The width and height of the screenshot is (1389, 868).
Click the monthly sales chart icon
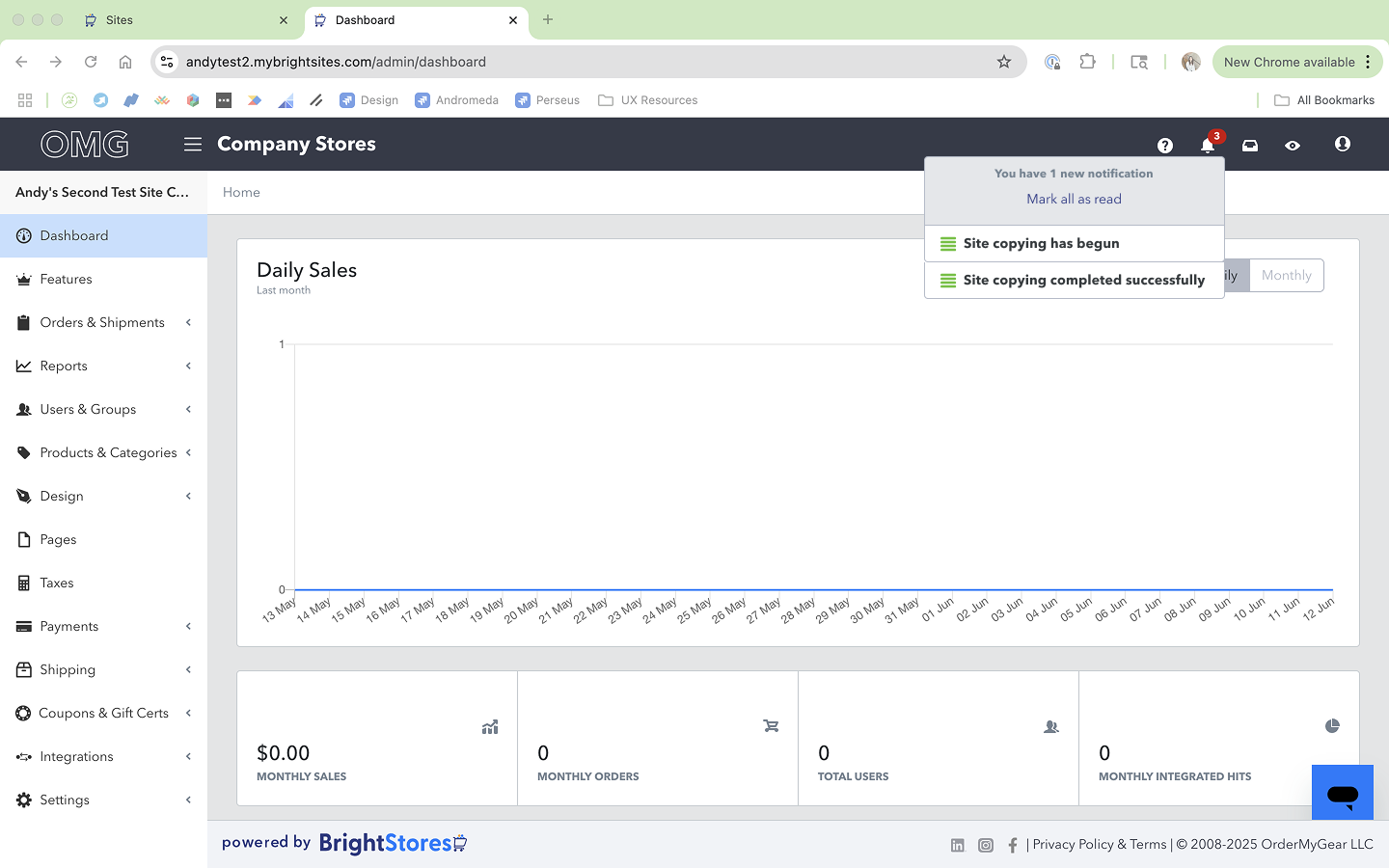[490, 726]
